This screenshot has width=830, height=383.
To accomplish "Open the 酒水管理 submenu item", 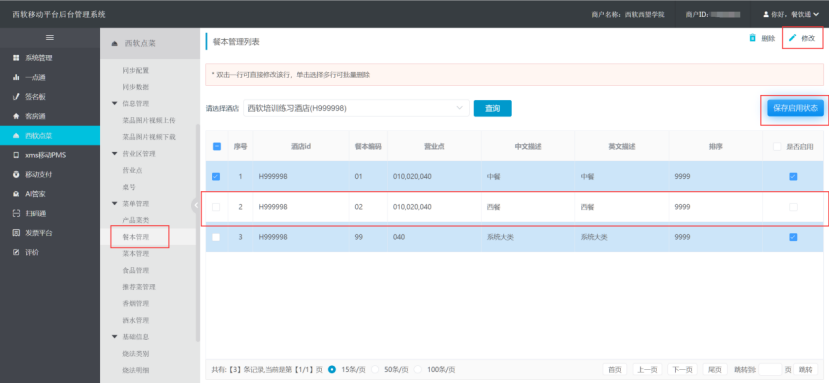I will coord(136,320).
